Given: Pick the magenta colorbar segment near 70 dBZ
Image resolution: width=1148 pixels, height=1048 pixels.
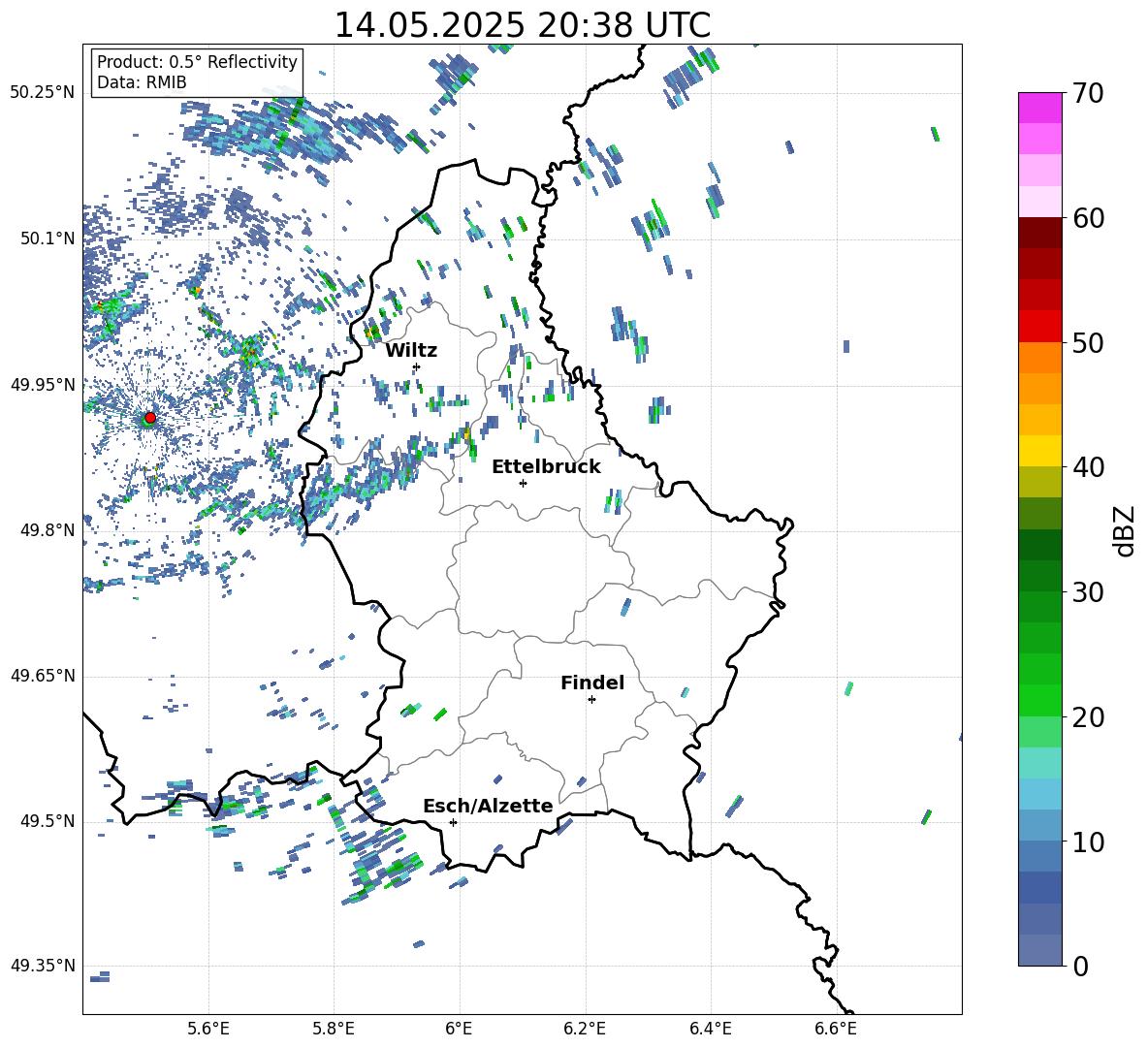Looking at the screenshot, I should (x=1040, y=109).
